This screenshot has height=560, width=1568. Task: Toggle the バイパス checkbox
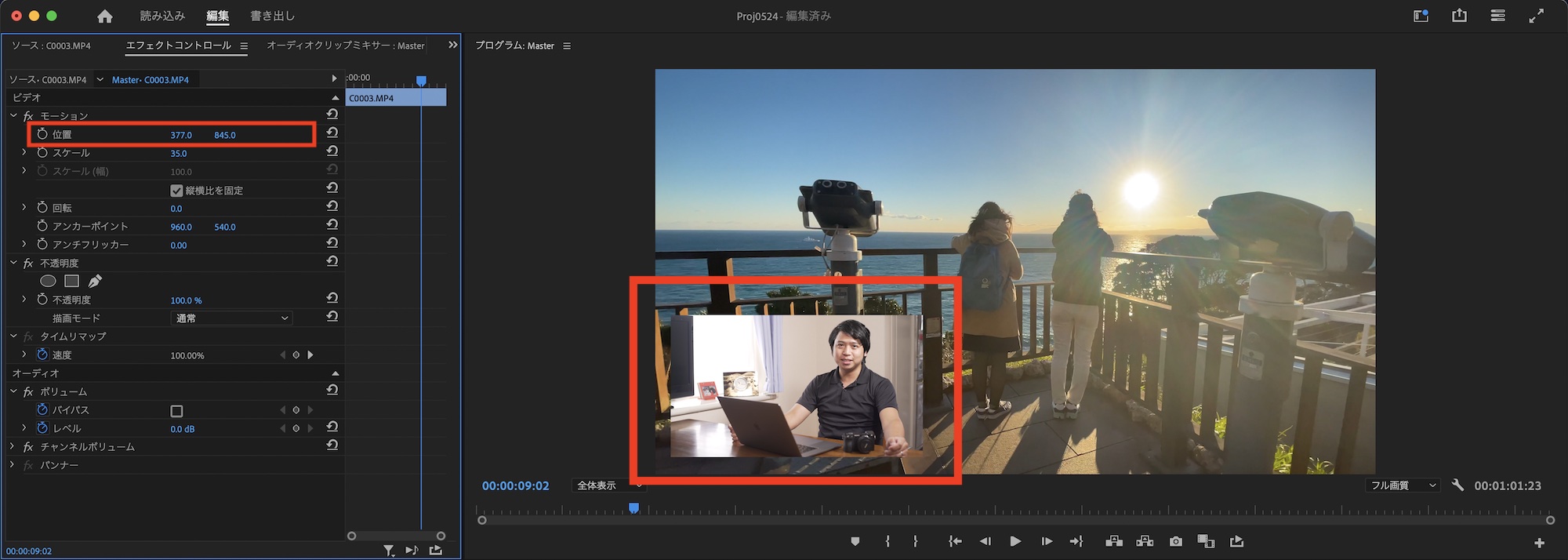pyautogui.click(x=176, y=411)
